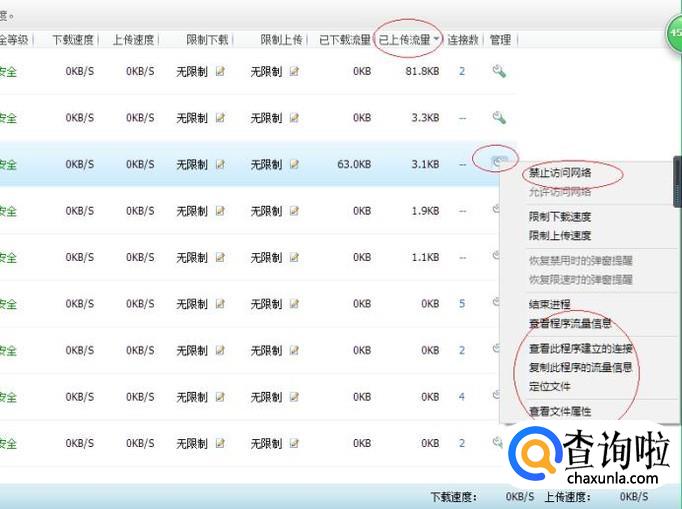
Task: Click connection count in 81.8KB row
Action: click(462, 71)
